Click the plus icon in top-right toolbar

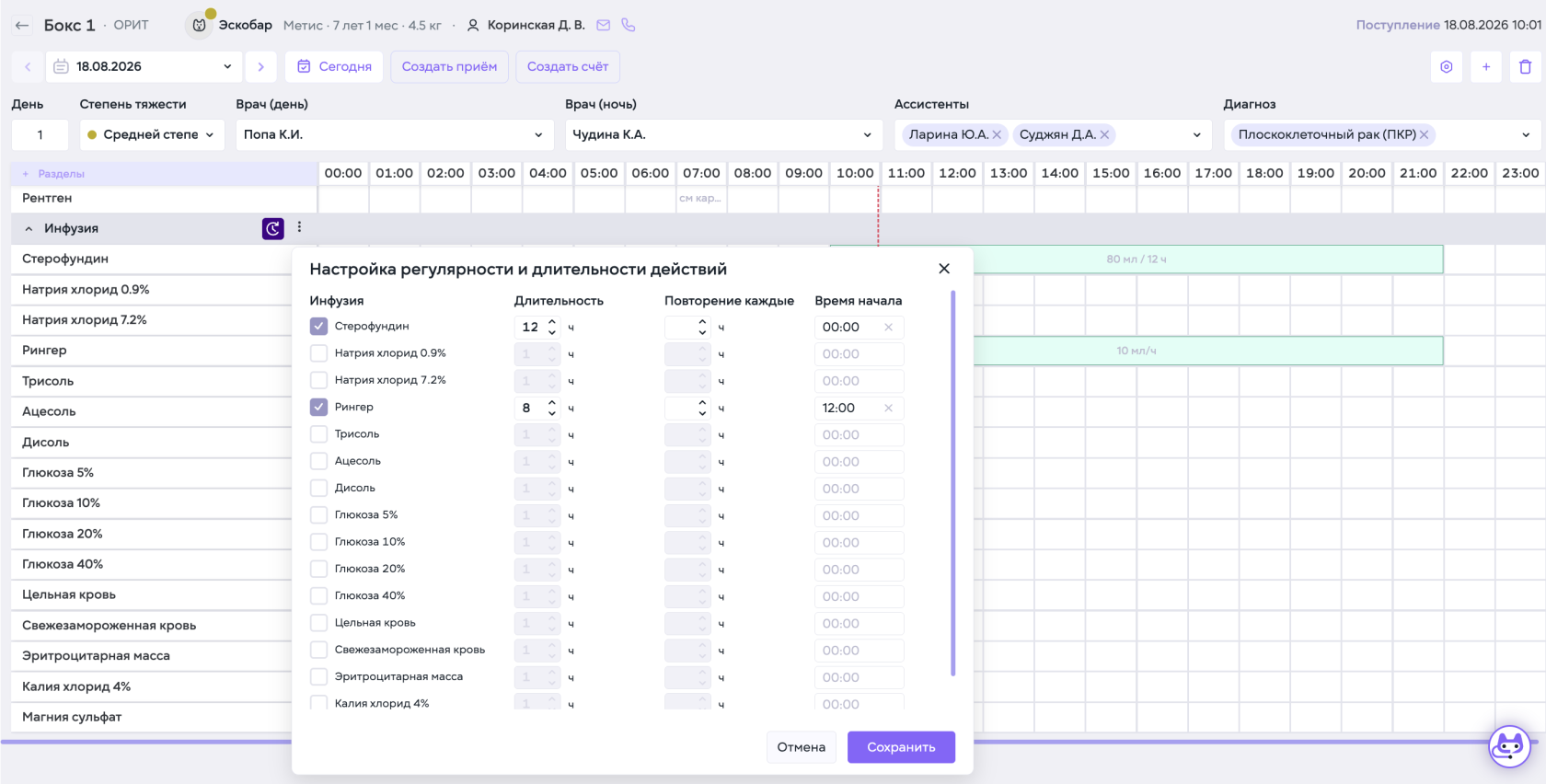pyautogui.click(x=1486, y=66)
